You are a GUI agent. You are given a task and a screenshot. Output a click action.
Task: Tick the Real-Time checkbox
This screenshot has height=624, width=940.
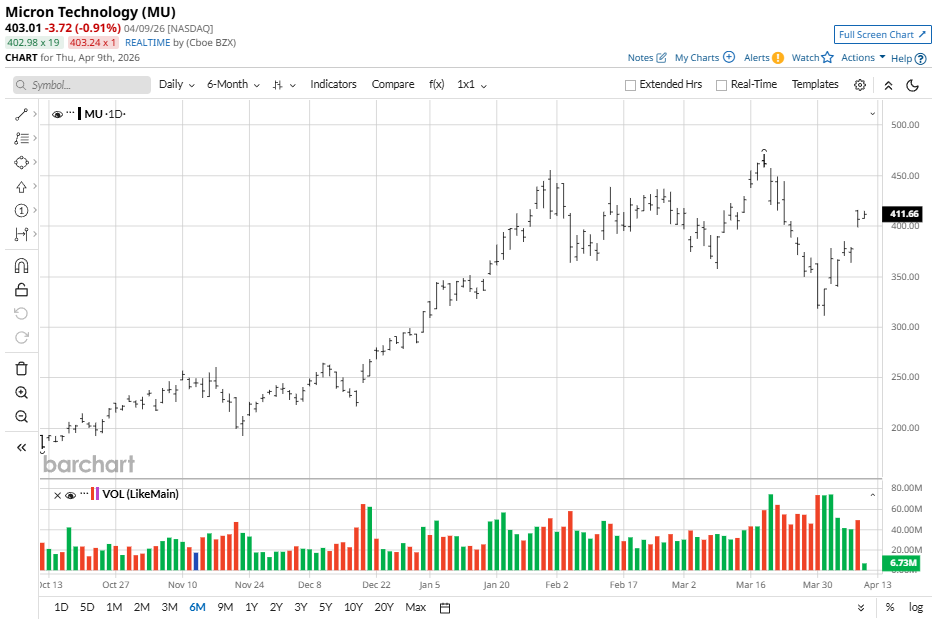721,85
